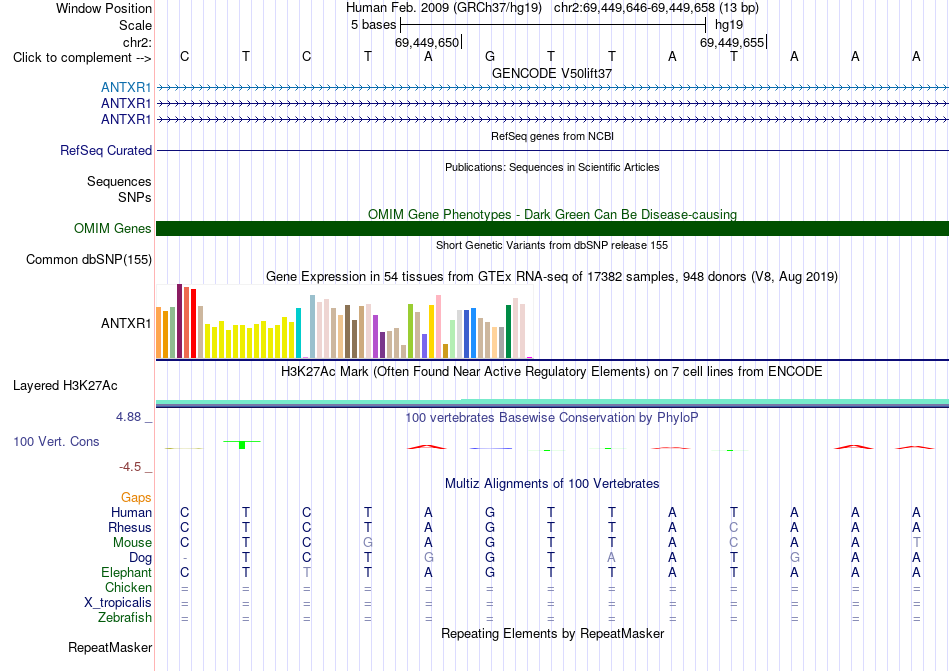This screenshot has height=671, width=950.
Task: Click the grey A in Dog row
Action: (x=612, y=557)
